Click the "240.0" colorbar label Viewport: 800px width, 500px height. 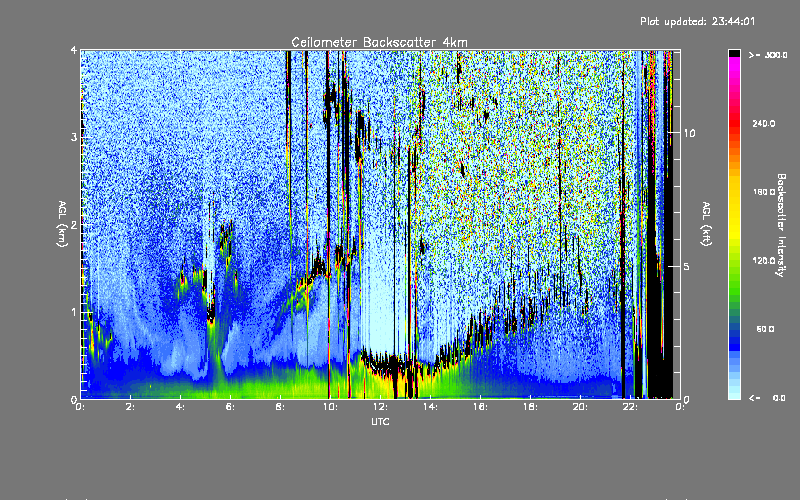(764, 124)
